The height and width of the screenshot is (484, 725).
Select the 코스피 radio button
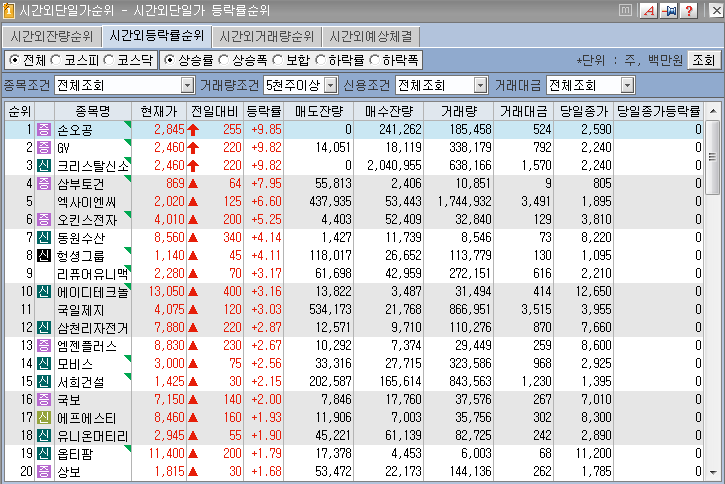pos(55,60)
